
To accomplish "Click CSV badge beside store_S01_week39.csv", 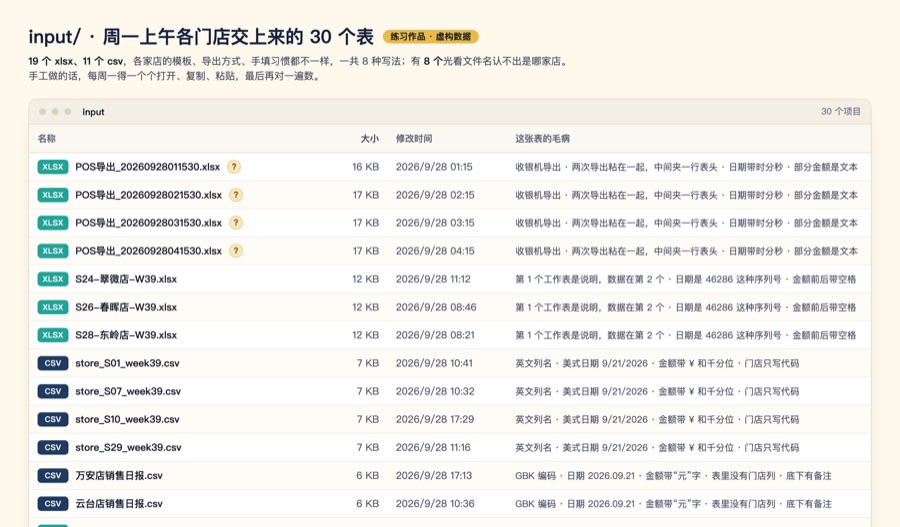I will coord(53,363).
